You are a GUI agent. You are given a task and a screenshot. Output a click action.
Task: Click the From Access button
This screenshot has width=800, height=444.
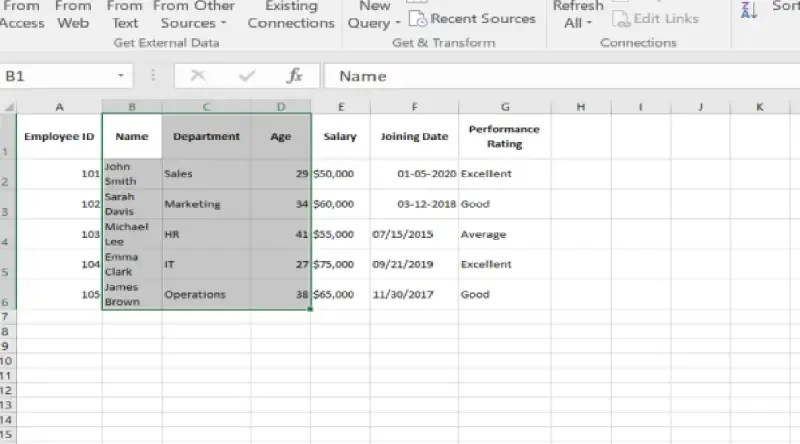pos(22,15)
